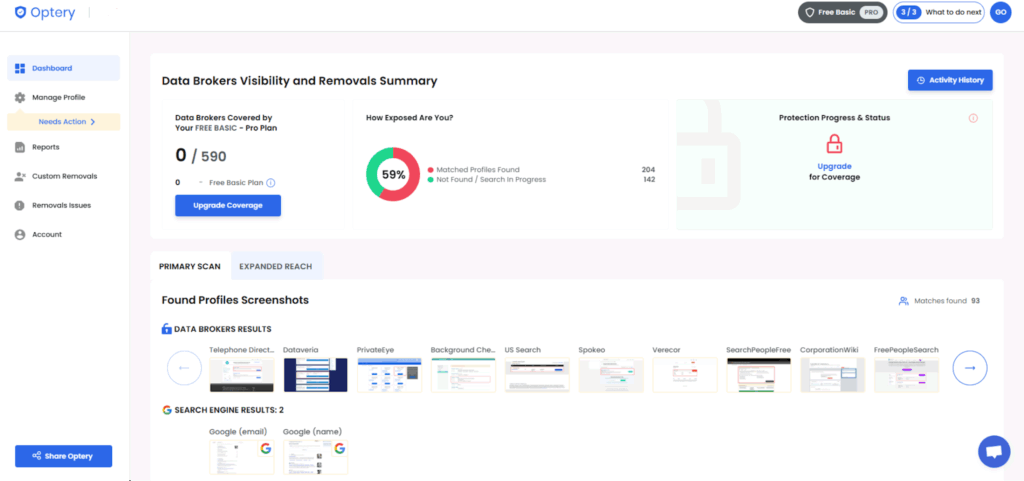The width and height of the screenshot is (1024, 481).
Task: Open the PrivateEye screenshot thumbnail
Action: [x=389, y=375]
